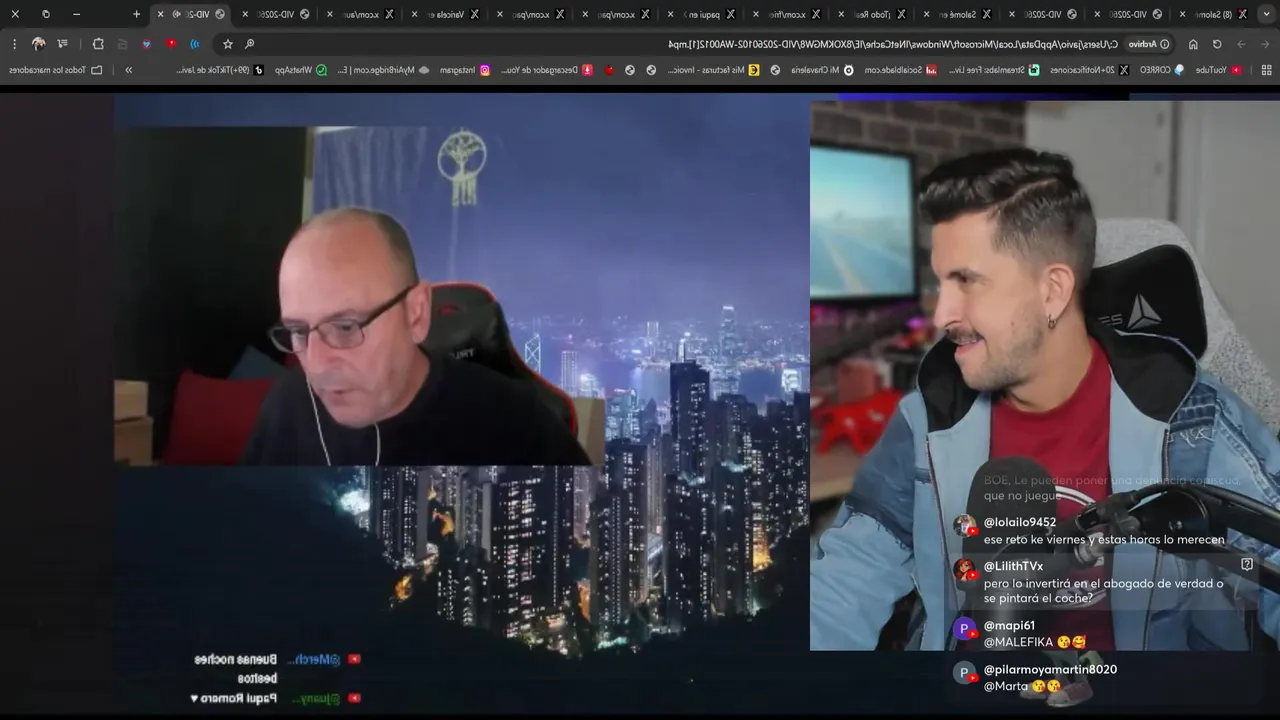Click the chat username @pilarmoyamartin8020
This screenshot has height=720, width=1280.
click(1050, 670)
